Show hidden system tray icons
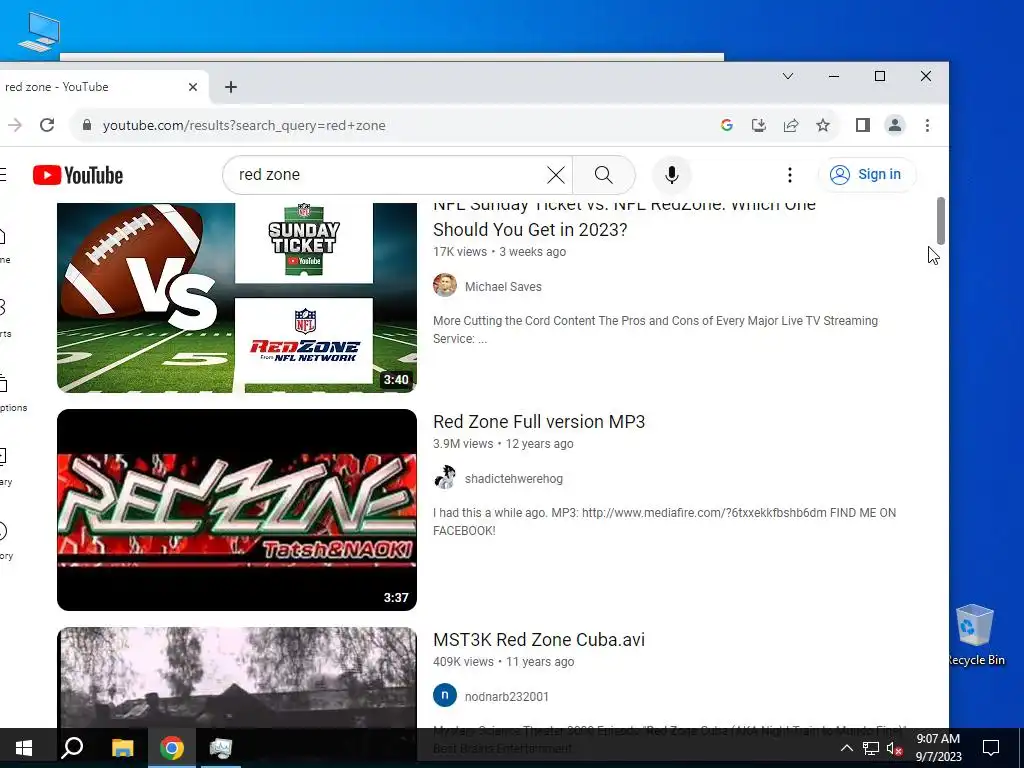Viewport: 1024px width, 768px height. 846,748
